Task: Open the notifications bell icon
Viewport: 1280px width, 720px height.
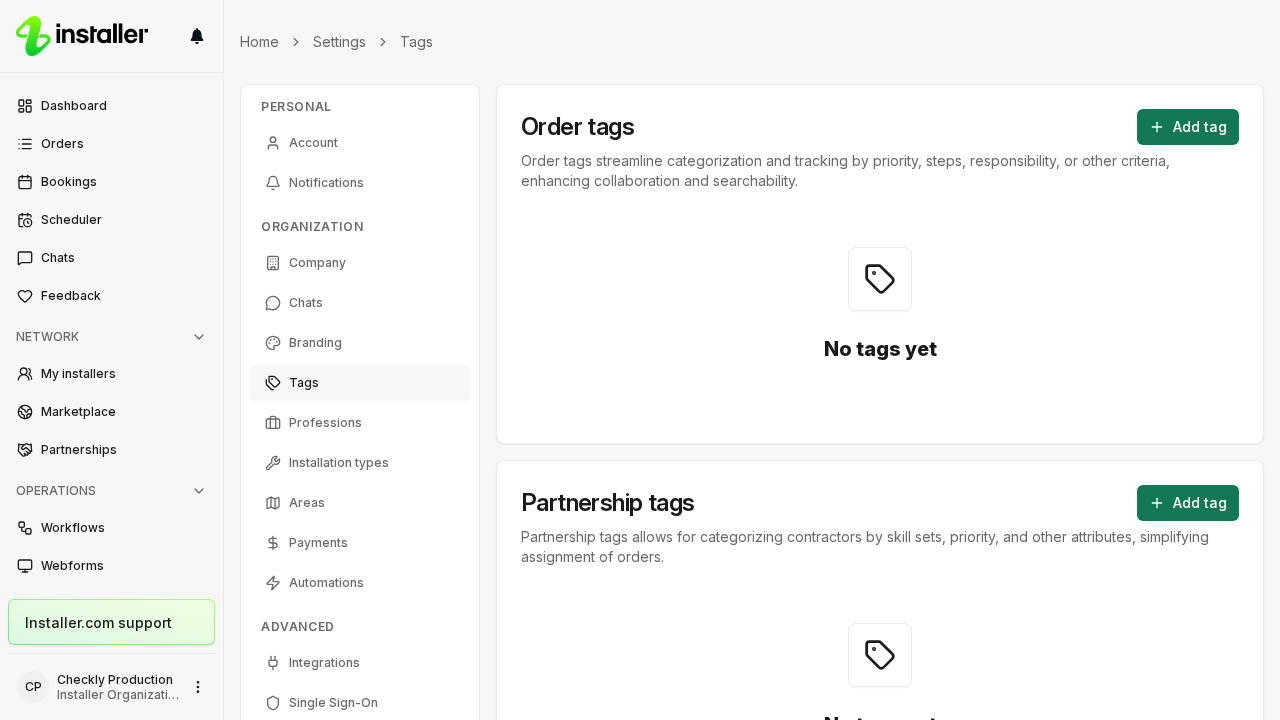Action: [197, 36]
